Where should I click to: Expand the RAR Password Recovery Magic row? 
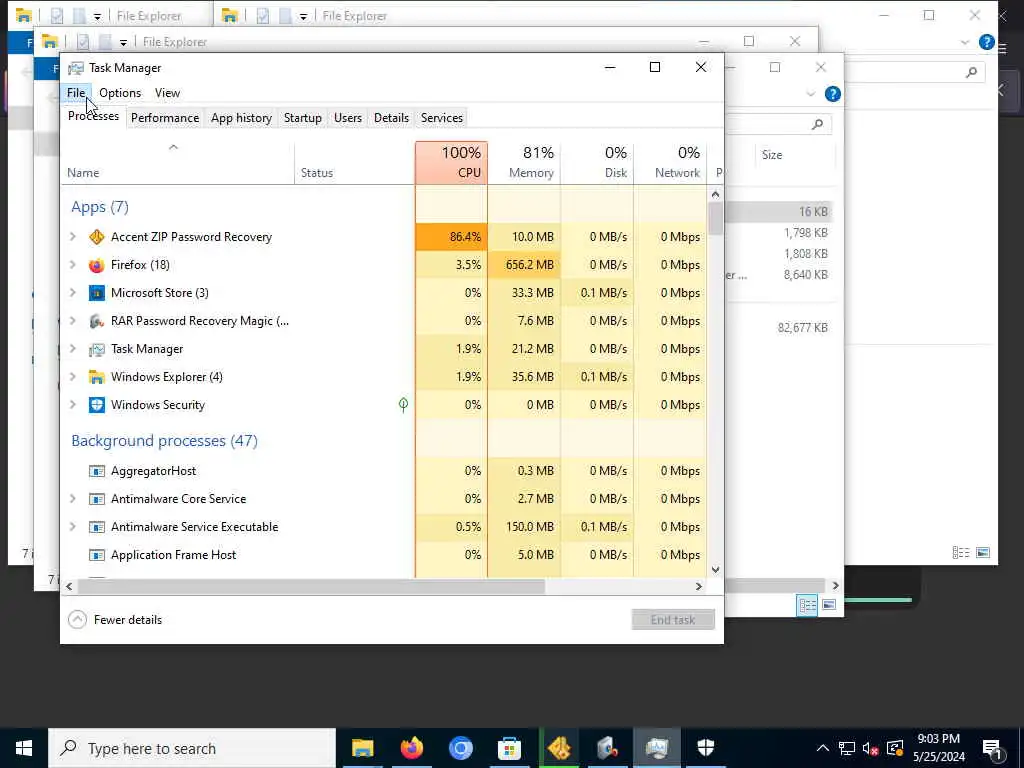pyautogui.click(x=73, y=321)
